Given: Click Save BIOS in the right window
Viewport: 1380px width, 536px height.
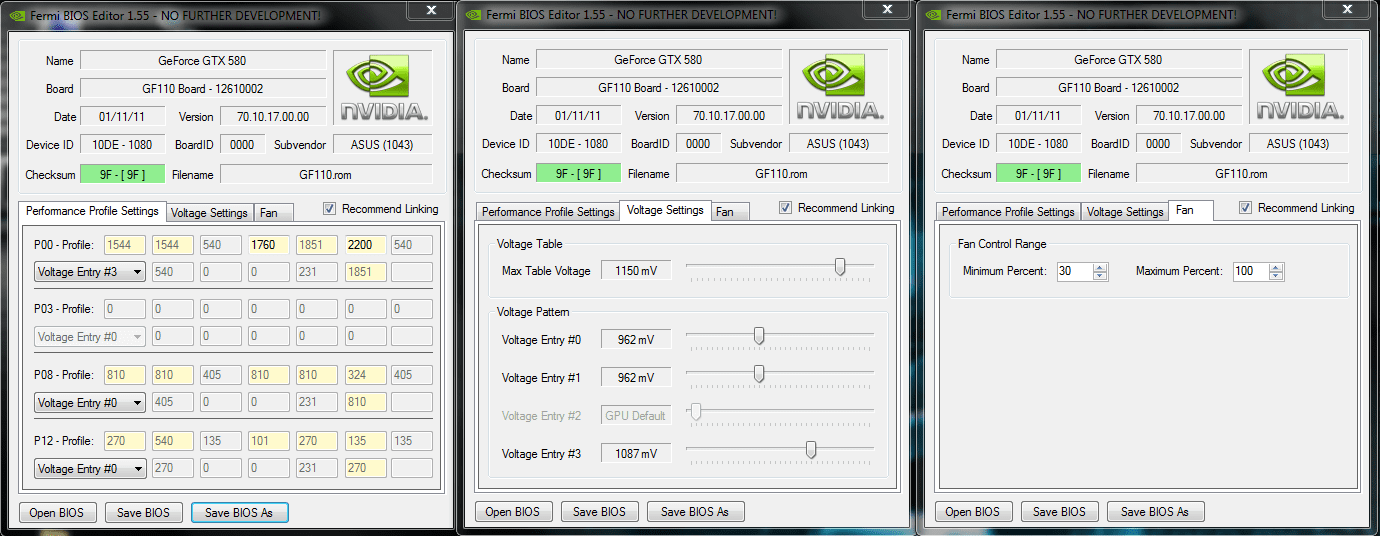Looking at the screenshot, I should [1060, 511].
